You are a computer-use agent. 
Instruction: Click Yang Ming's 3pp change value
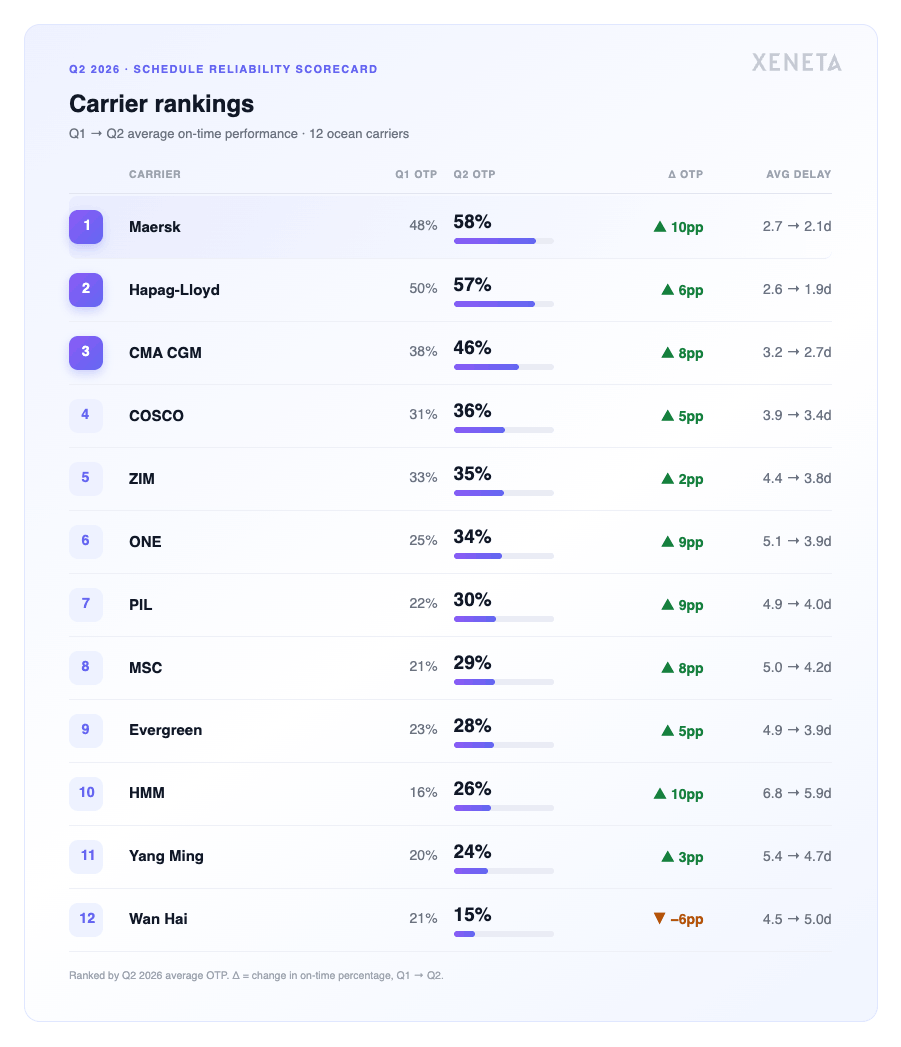pyautogui.click(x=691, y=857)
